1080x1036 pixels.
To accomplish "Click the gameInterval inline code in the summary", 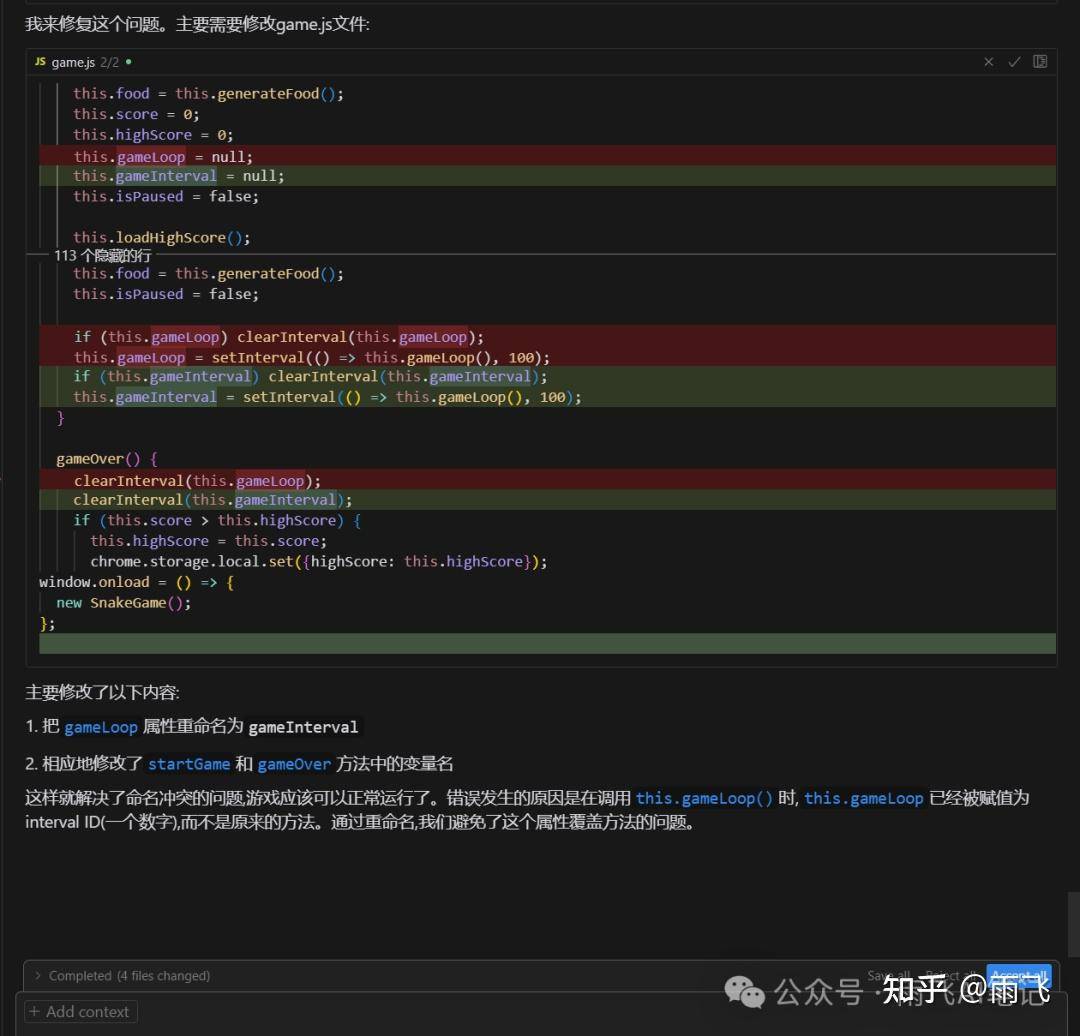I will [x=303, y=727].
